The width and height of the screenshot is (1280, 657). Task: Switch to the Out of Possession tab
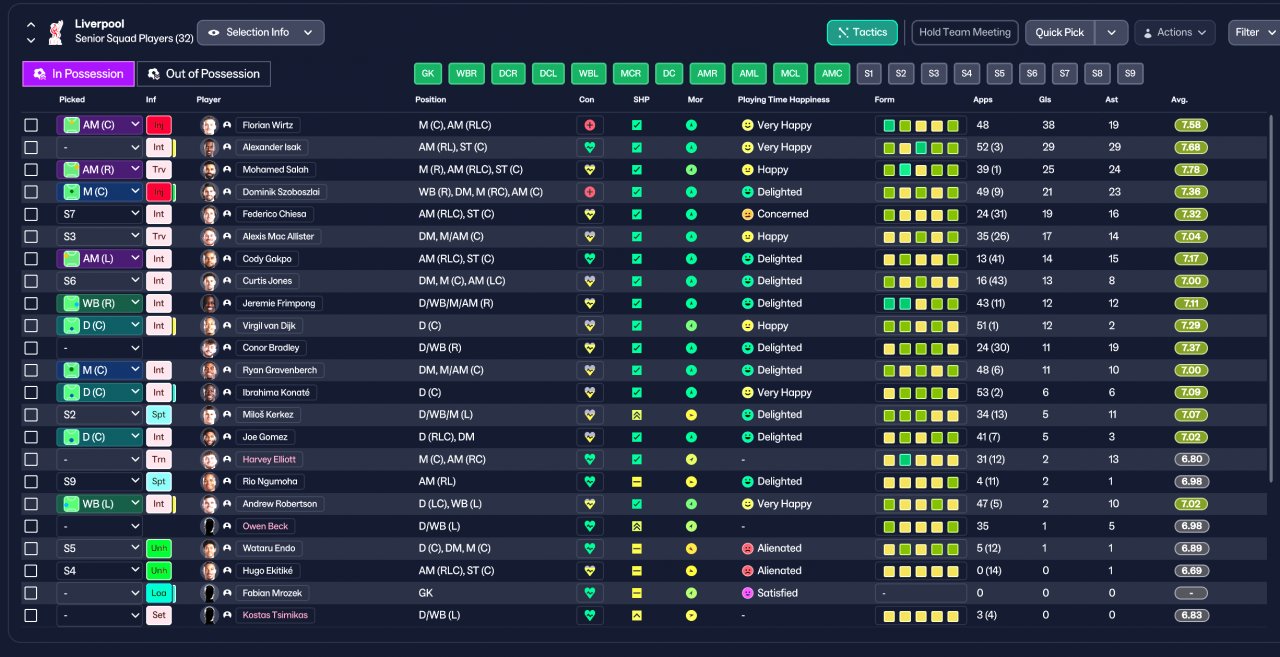point(204,74)
